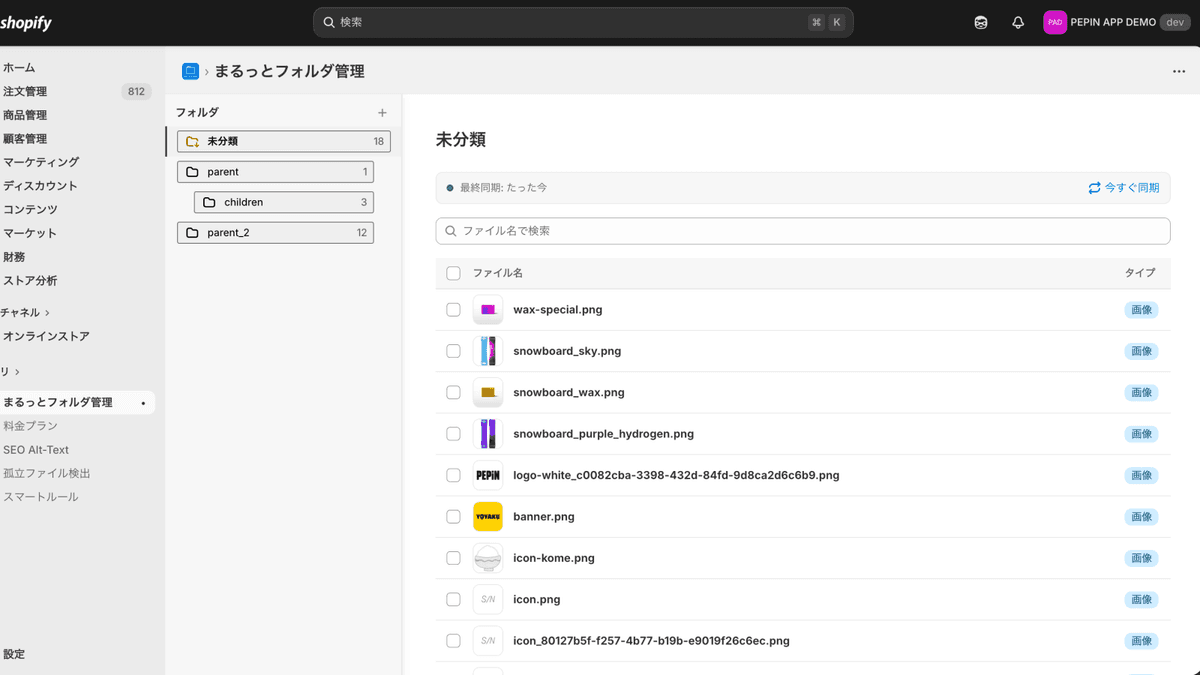Click the plus icon to add new folder
This screenshot has height=675, width=1200.
coord(382,112)
